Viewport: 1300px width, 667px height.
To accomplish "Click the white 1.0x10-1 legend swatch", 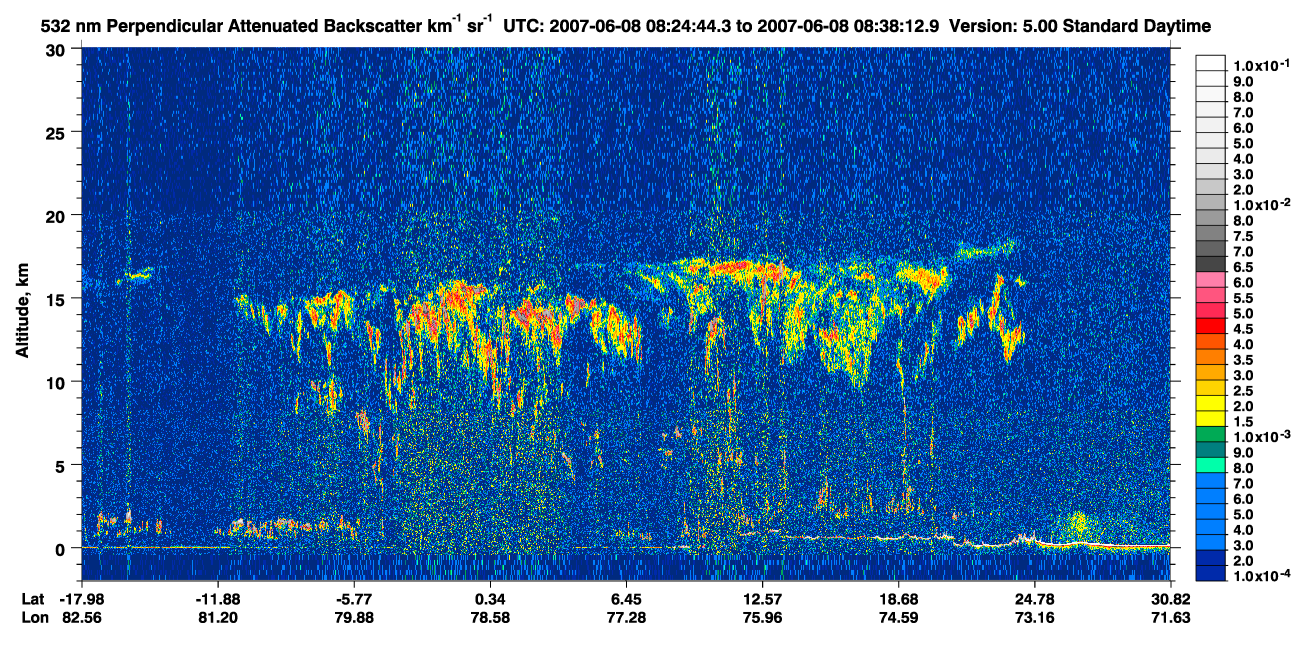I will click(x=1210, y=63).
